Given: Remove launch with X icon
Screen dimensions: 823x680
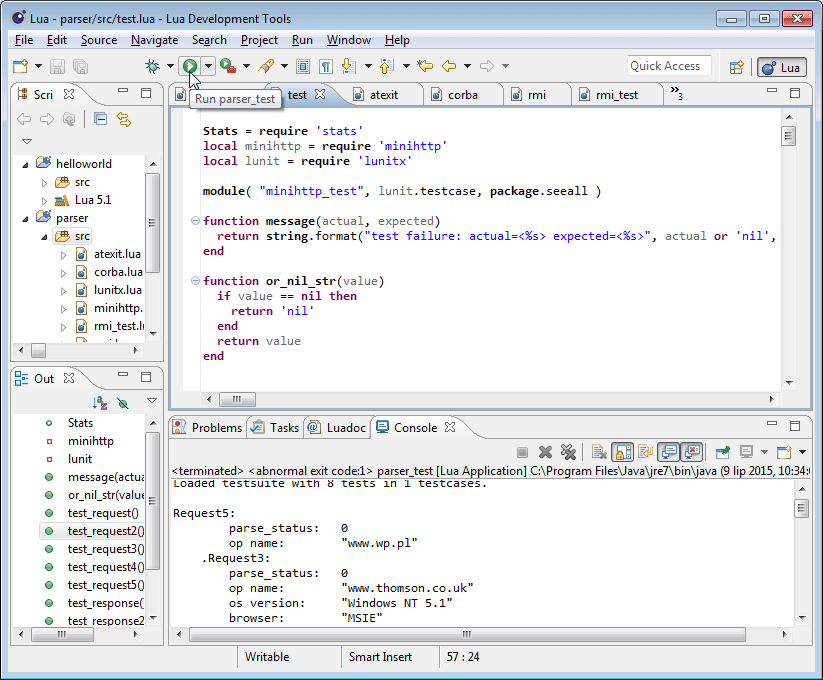Looking at the screenshot, I should click(x=545, y=452).
